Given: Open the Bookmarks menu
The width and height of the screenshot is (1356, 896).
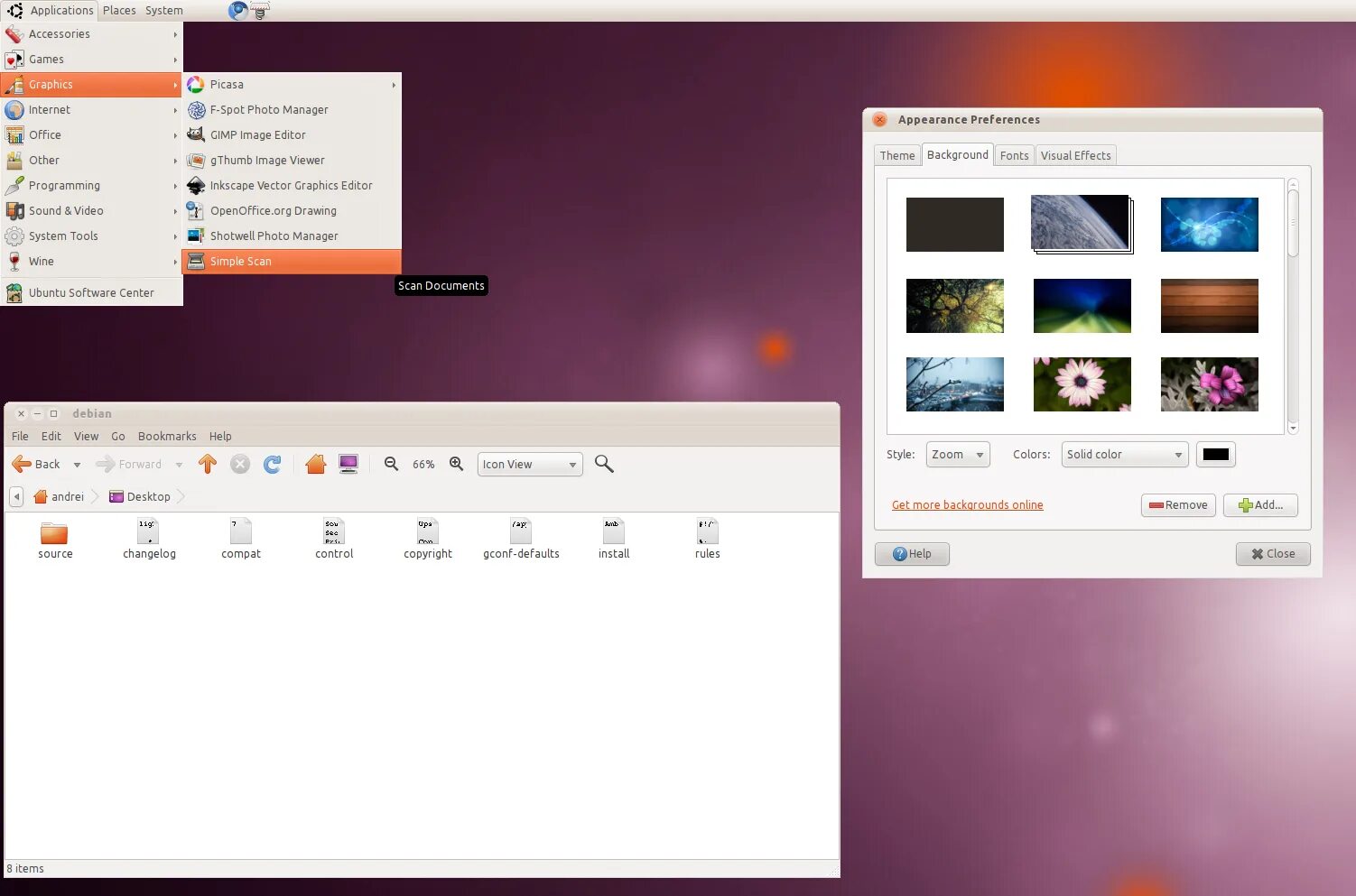Looking at the screenshot, I should click(167, 437).
